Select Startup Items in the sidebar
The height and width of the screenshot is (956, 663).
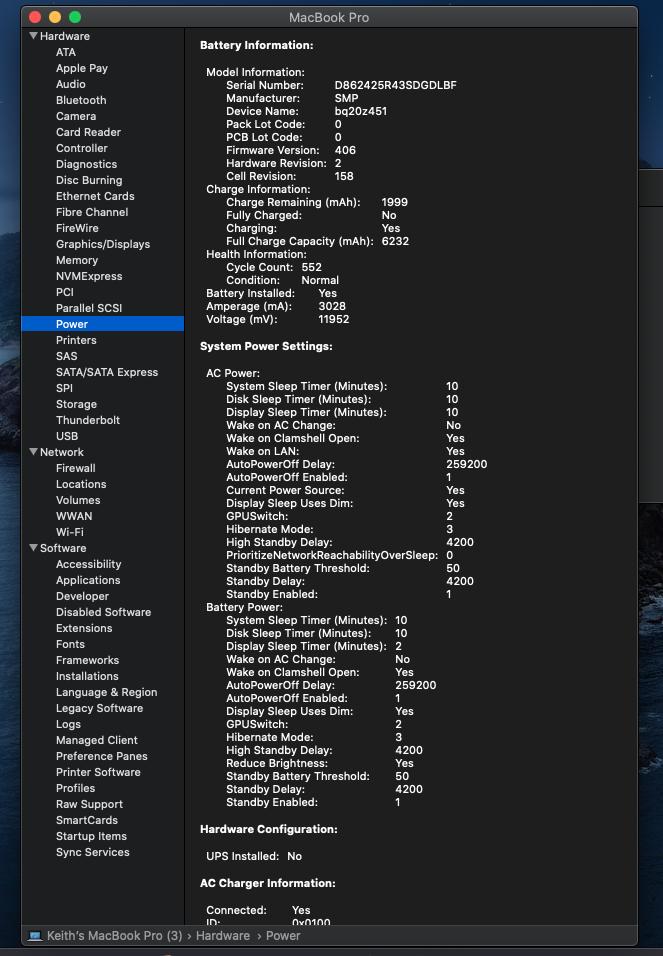pos(91,836)
